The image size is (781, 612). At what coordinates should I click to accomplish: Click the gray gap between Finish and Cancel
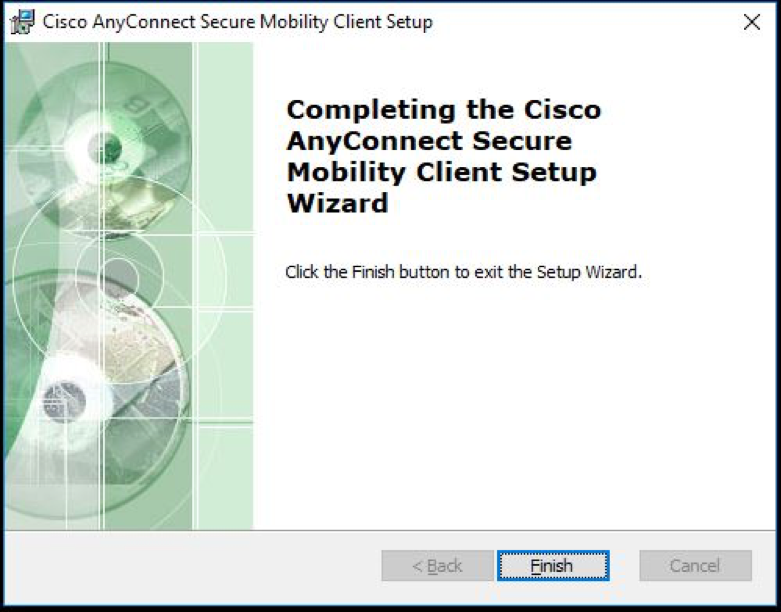coord(624,566)
